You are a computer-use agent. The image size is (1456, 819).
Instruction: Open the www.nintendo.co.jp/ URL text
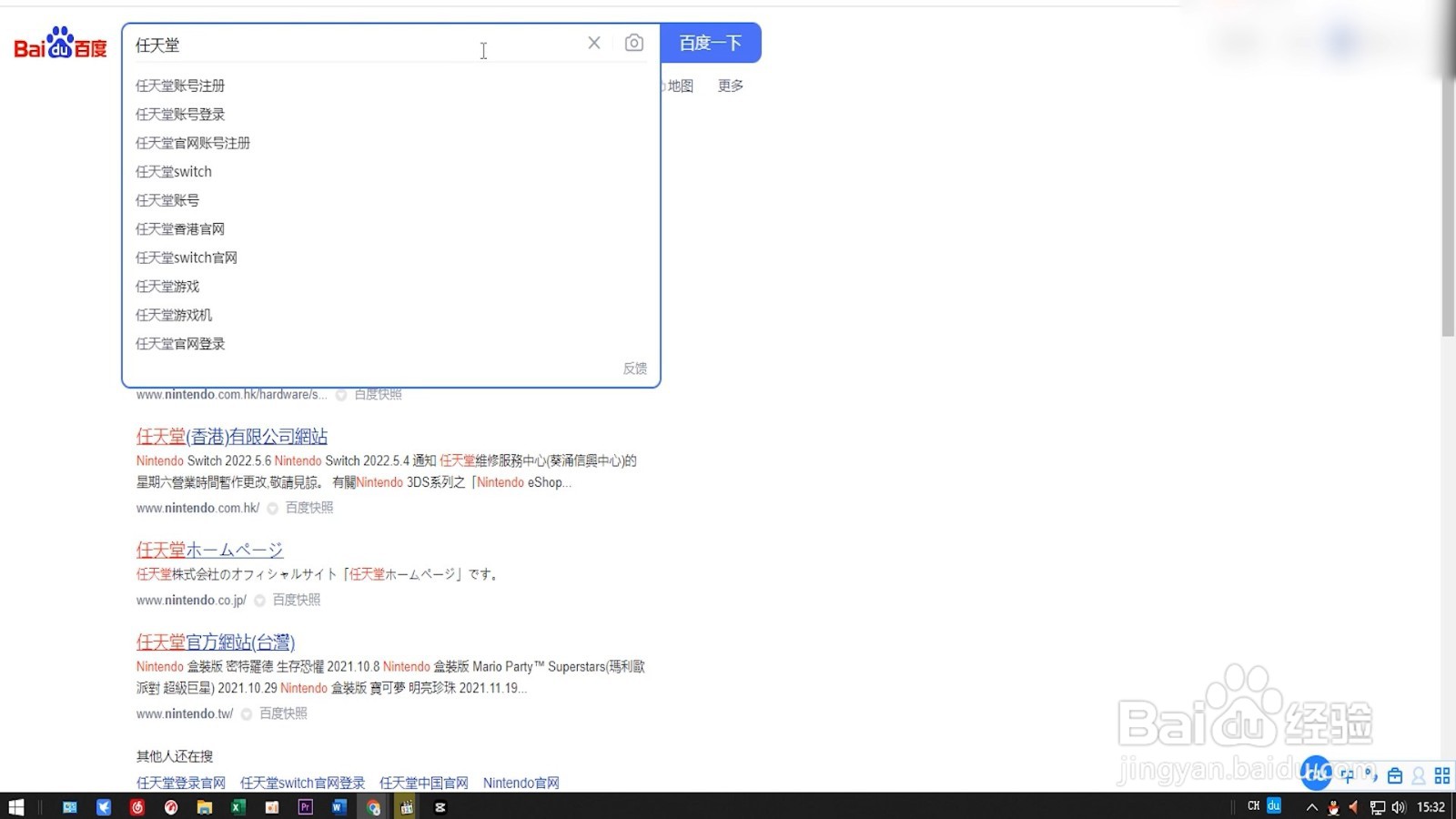[191, 600]
